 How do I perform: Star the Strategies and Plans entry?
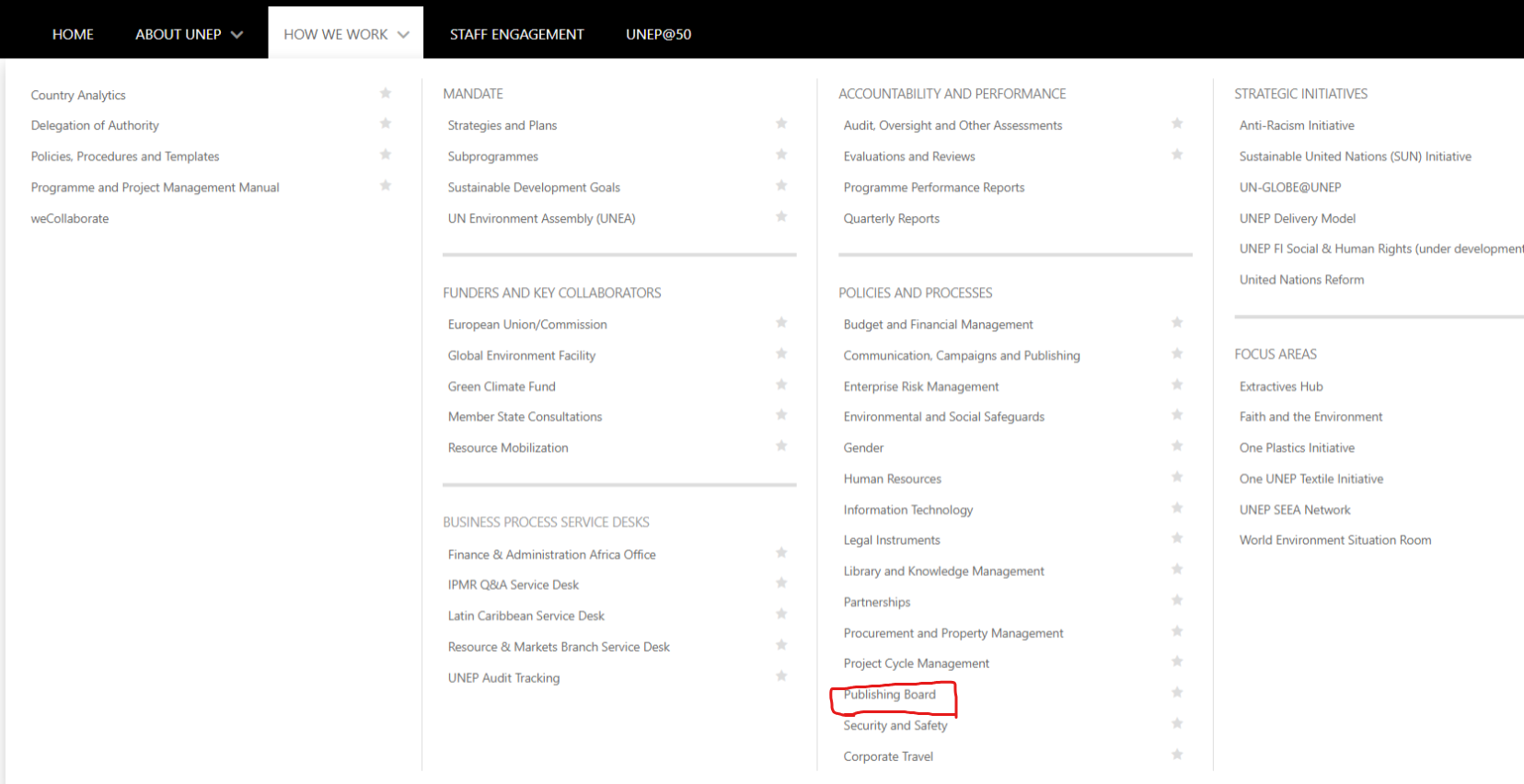(781, 123)
